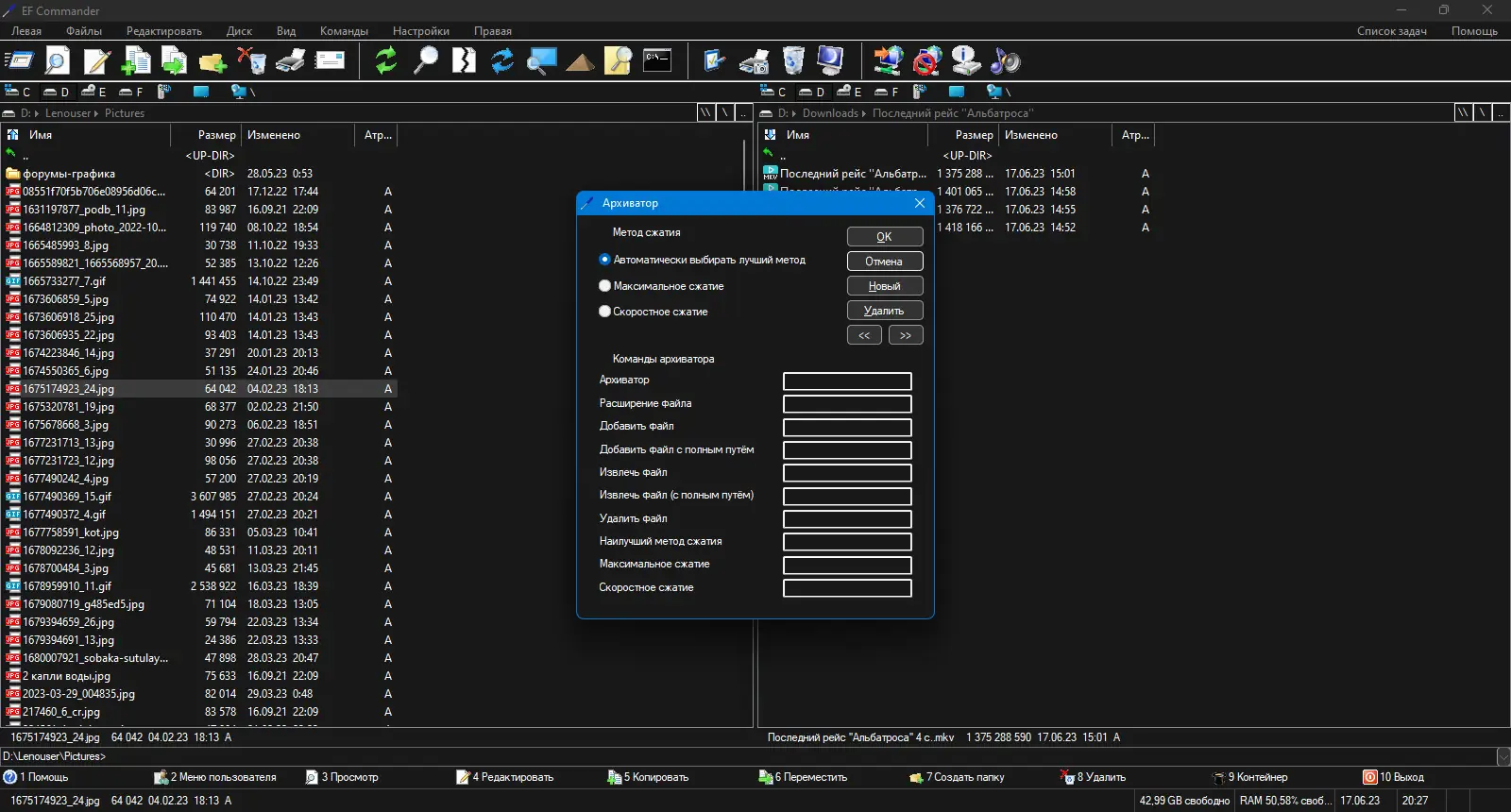The width and height of the screenshot is (1511, 812).
Task: Click the 'Удалить файл' input field
Action: 847,519
